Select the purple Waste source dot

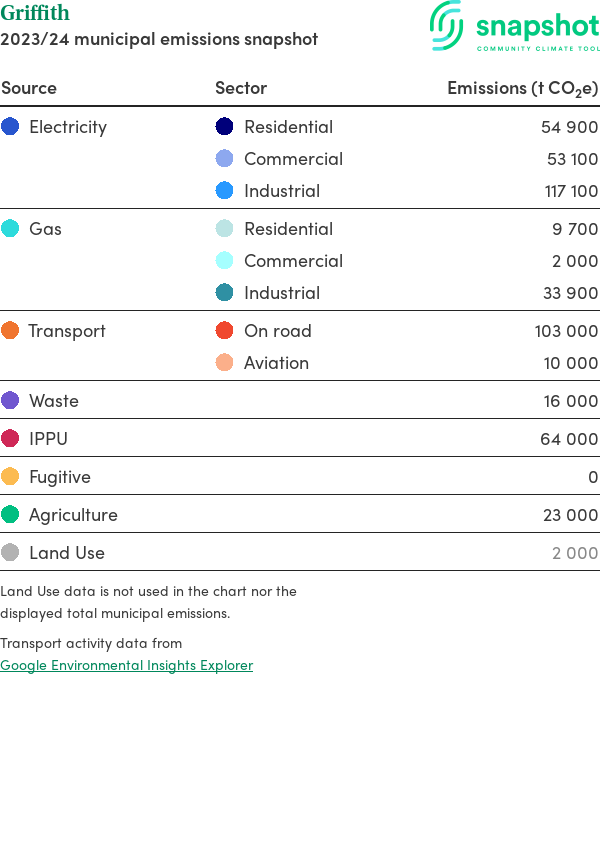point(10,401)
